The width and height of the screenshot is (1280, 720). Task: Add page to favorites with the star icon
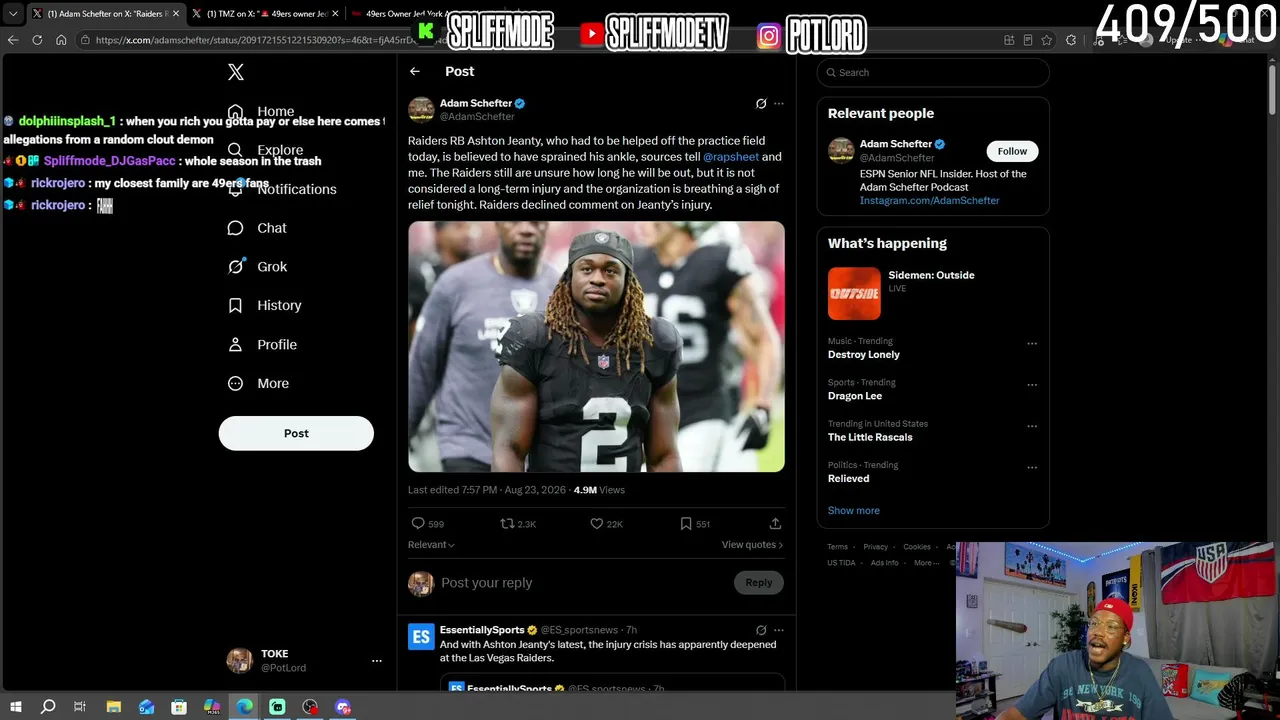click(1046, 40)
